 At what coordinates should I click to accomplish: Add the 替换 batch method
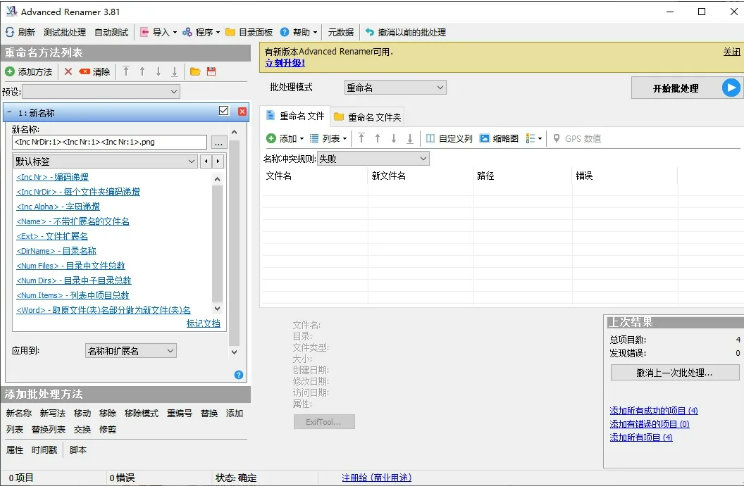pos(209,413)
